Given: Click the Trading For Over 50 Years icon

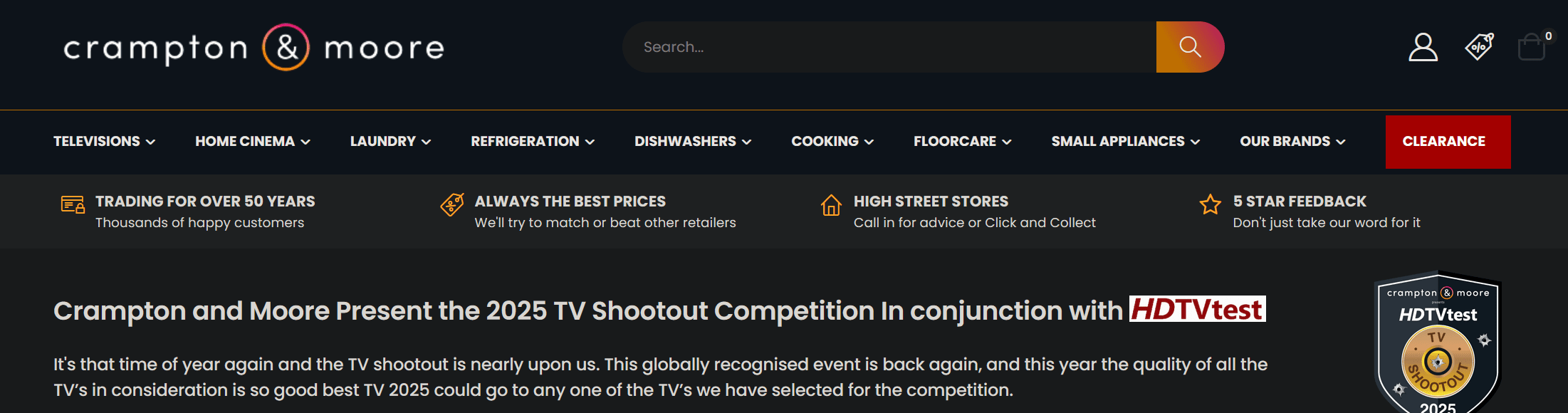Looking at the screenshot, I should 73,205.
